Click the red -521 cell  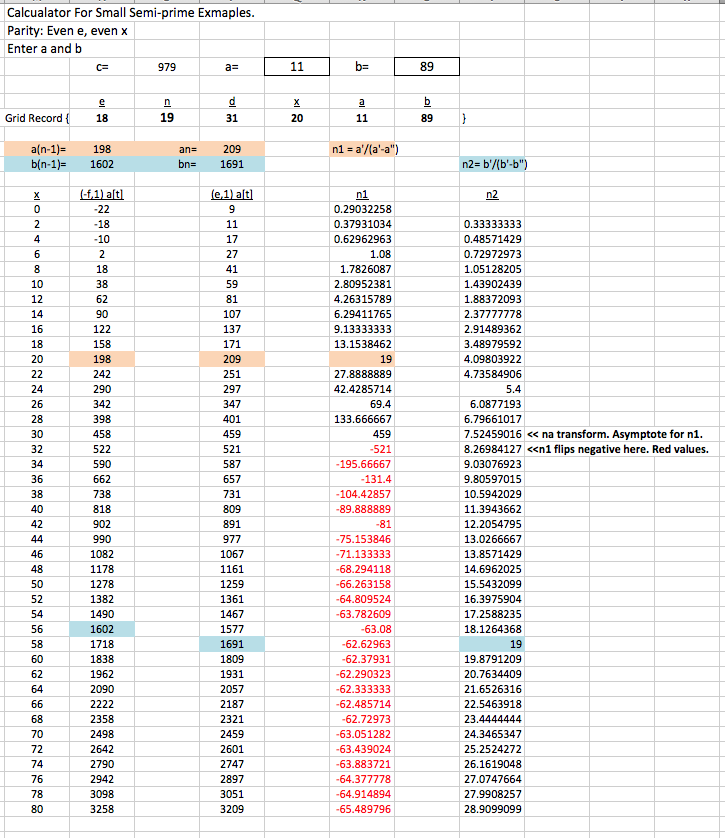(362, 449)
